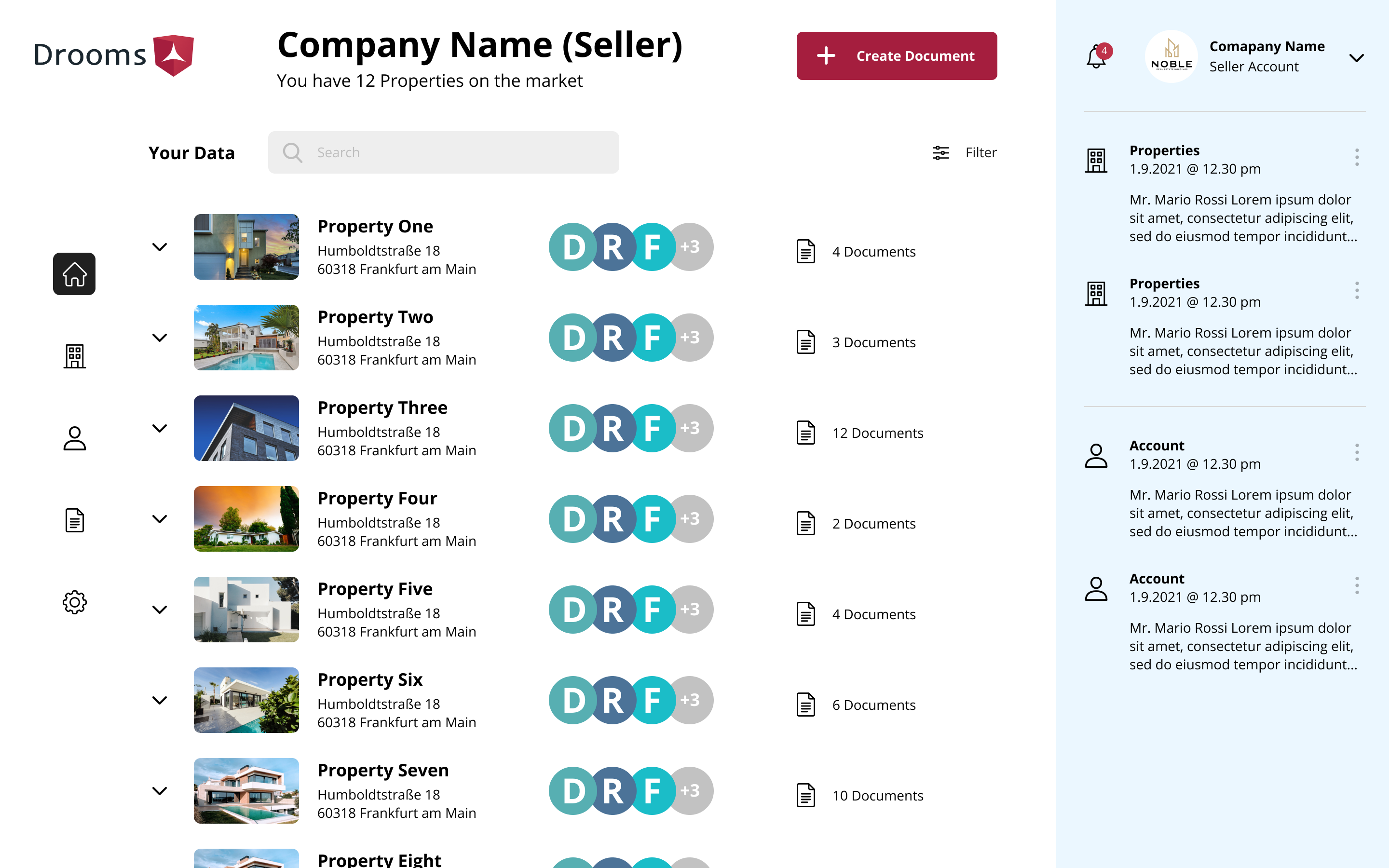Image resolution: width=1389 pixels, height=868 pixels.
Task: Click Property Four's document icon
Action: (806, 524)
